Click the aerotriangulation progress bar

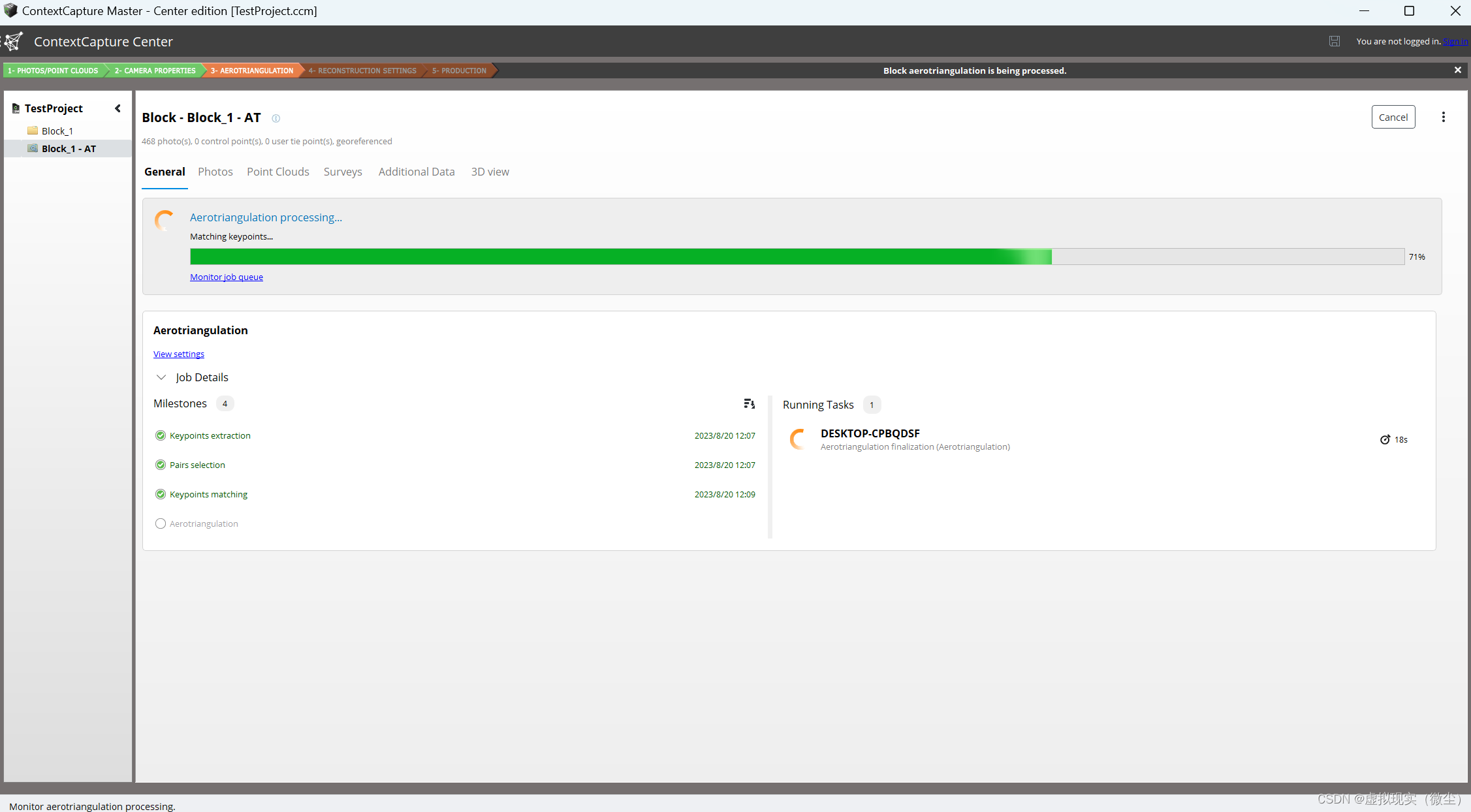pyautogui.click(x=797, y=257)
